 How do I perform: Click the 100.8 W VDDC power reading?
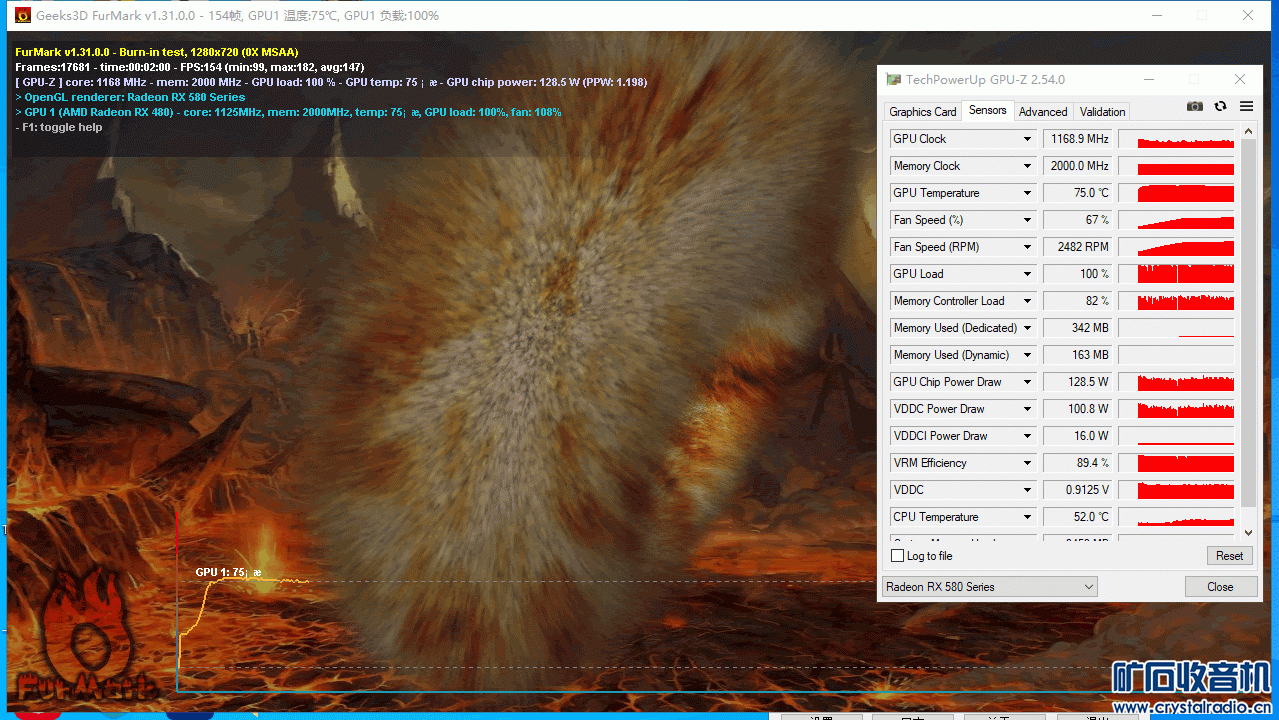click(1078, 409)
